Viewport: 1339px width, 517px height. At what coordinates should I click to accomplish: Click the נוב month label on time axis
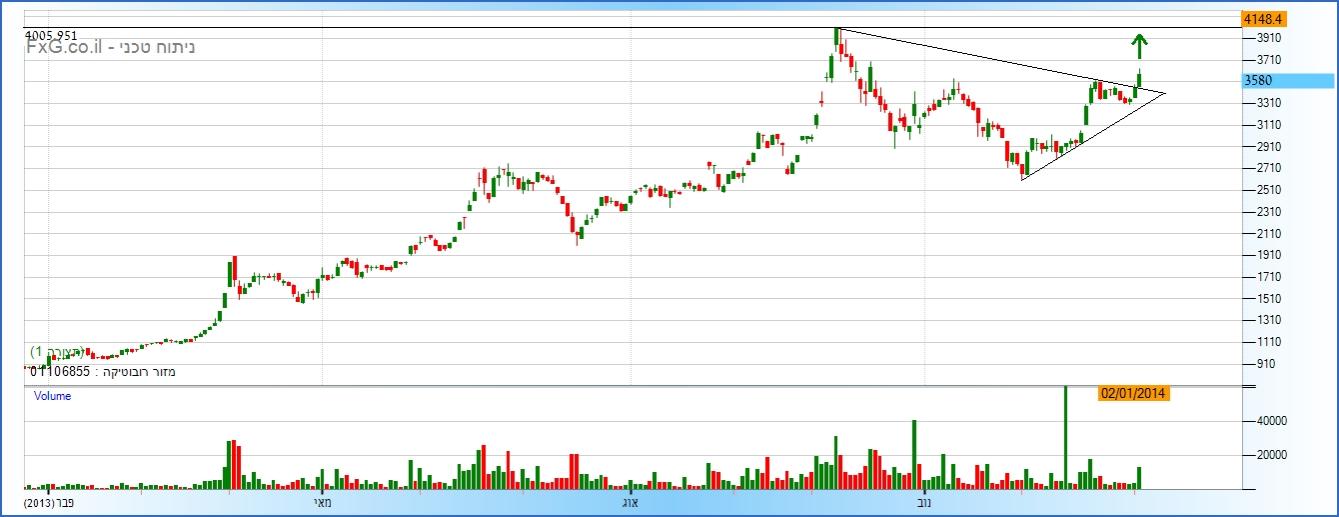click(923, 502)
